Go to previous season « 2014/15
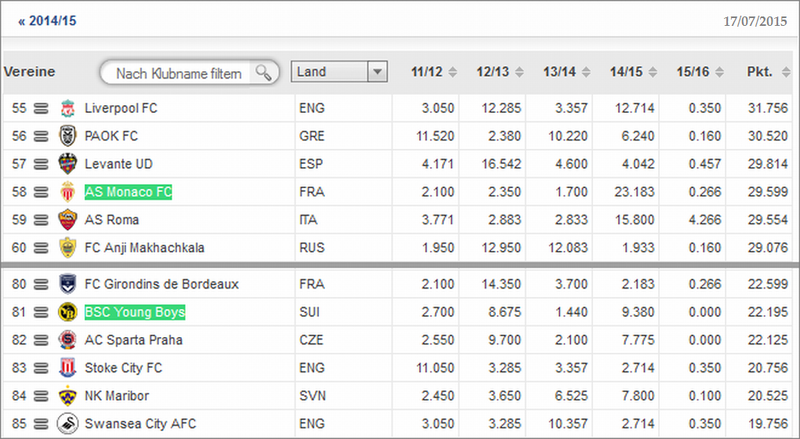 (x=47, y=21)
